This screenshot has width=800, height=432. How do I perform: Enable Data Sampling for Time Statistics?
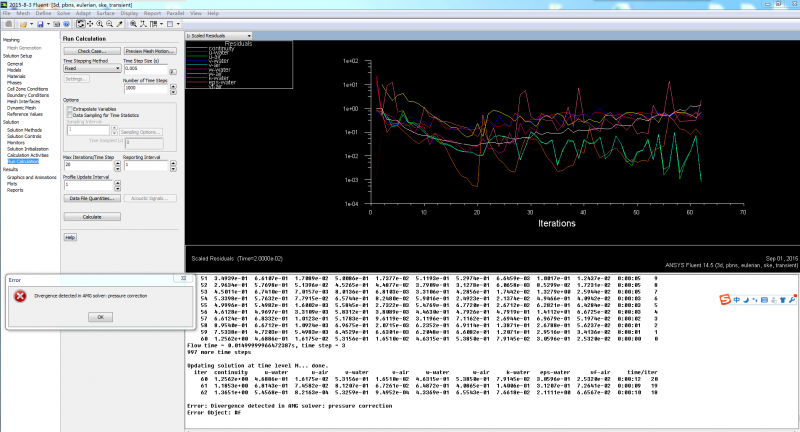[68, 115]
